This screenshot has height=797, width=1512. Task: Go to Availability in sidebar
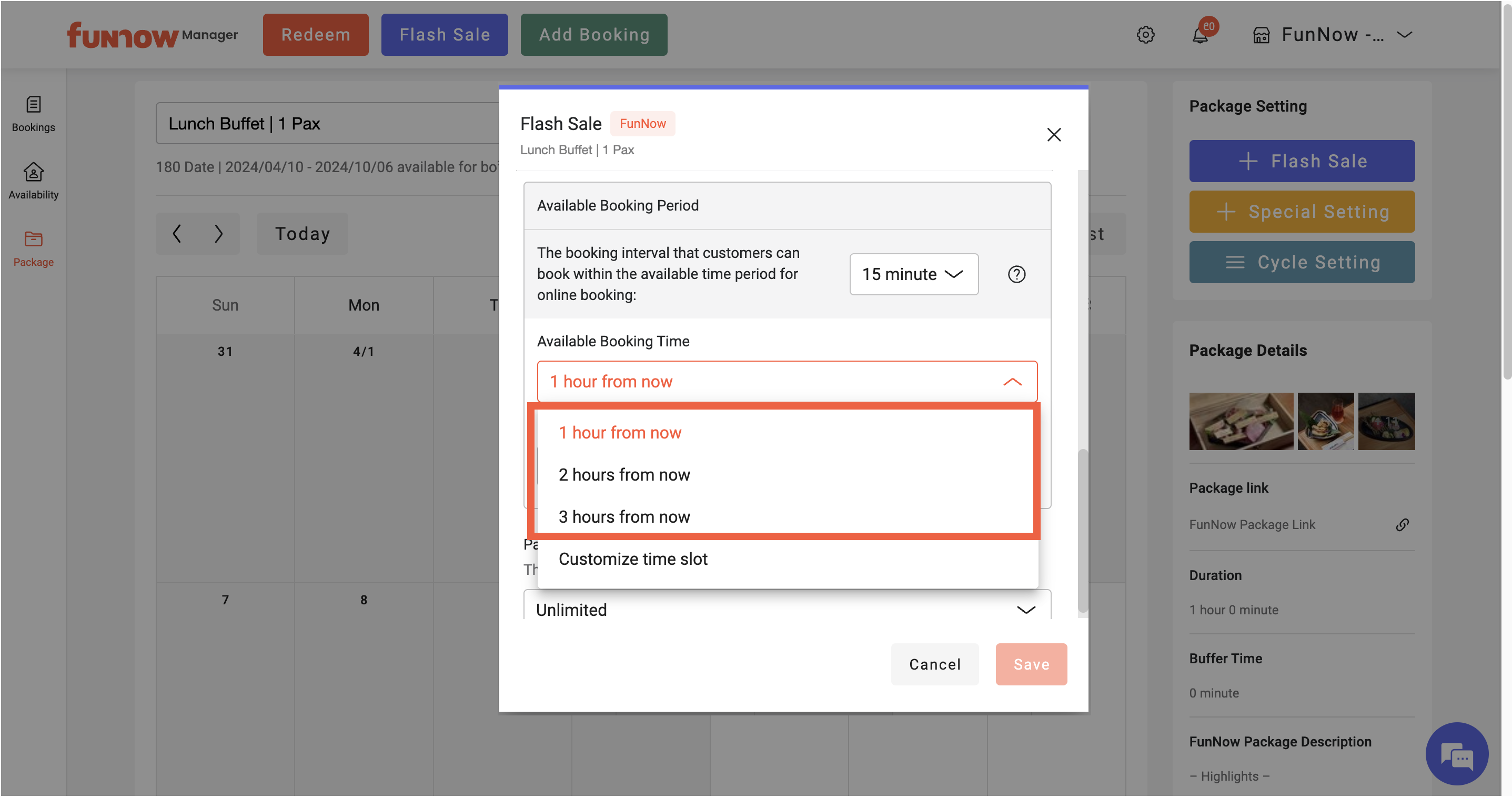coord(34,181)
